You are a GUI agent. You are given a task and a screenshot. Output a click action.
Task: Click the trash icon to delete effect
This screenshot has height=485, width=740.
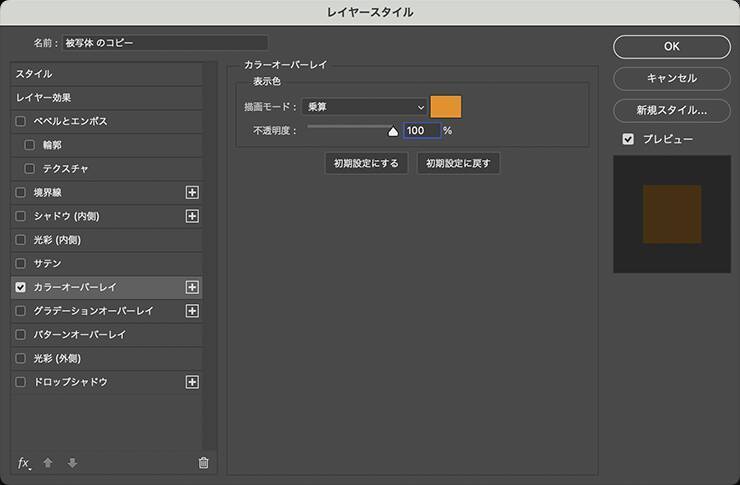(x=204, y=463)
